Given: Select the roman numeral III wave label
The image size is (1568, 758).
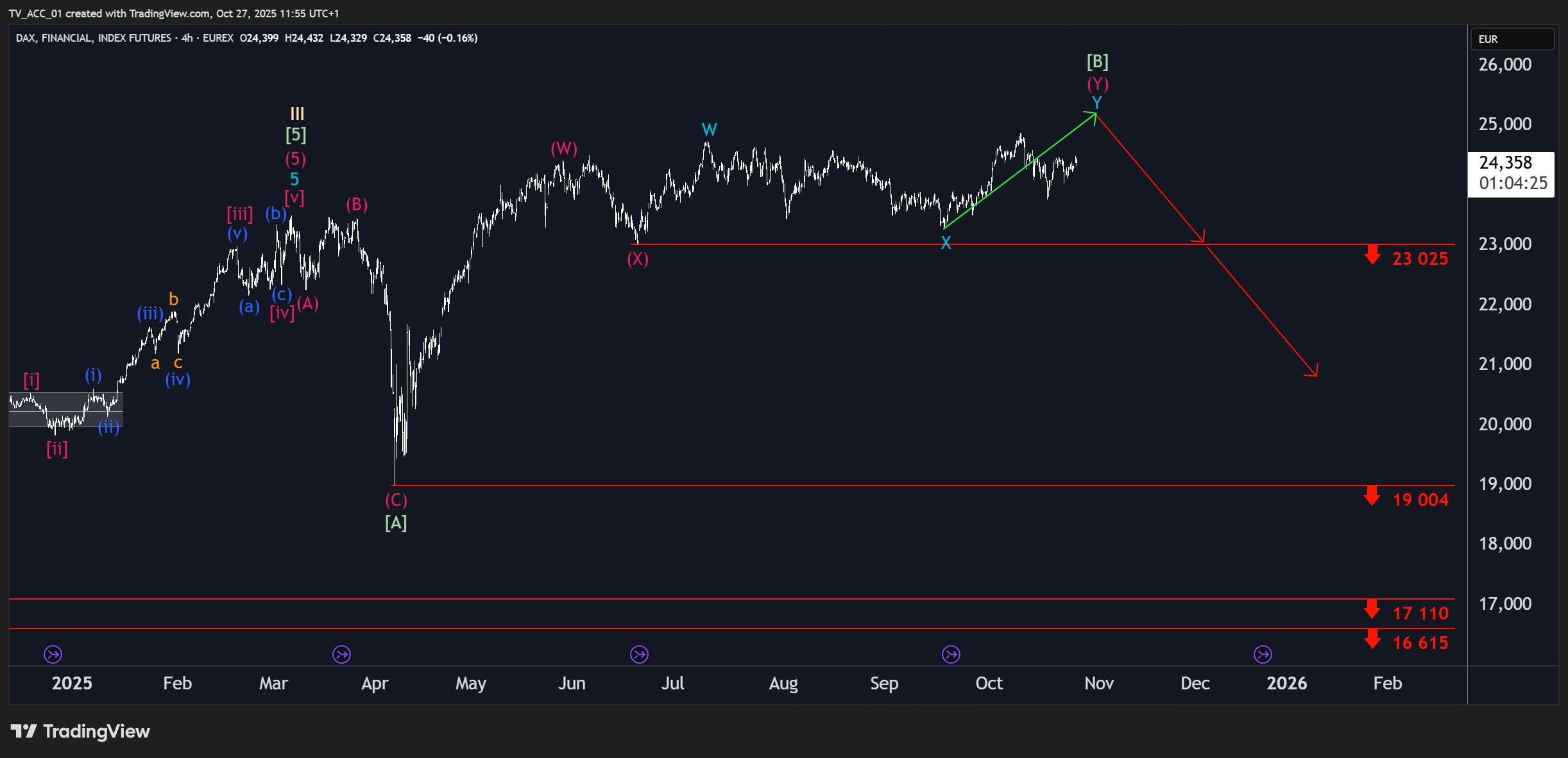Looking at the screenshot, I should click(297, 114).
